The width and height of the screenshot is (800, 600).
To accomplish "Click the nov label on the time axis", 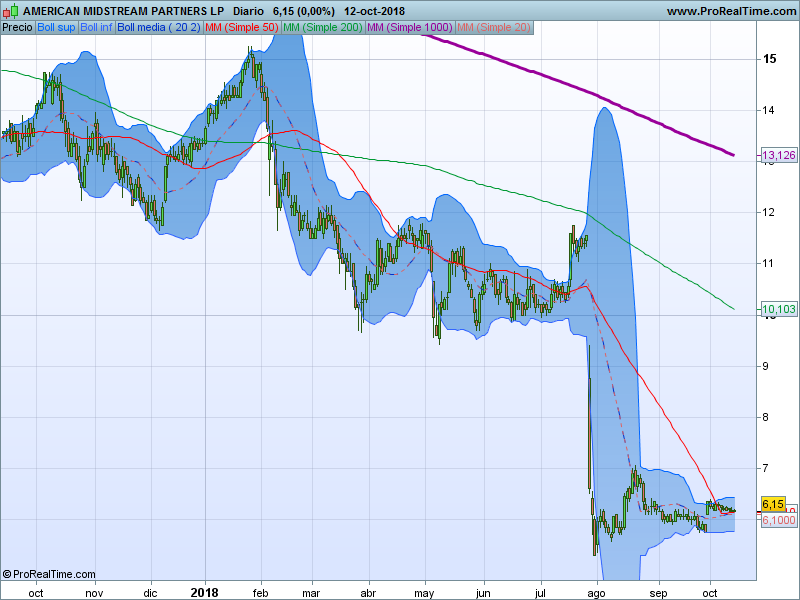I will point(94,593).
